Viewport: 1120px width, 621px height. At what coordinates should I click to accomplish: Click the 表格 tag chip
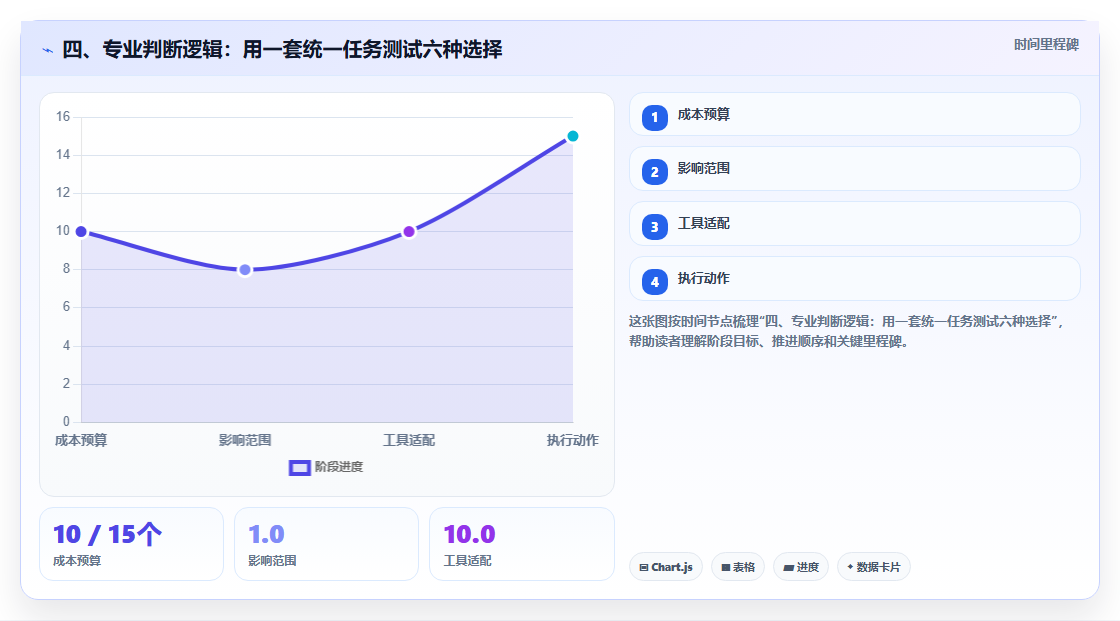pos(738,567)
